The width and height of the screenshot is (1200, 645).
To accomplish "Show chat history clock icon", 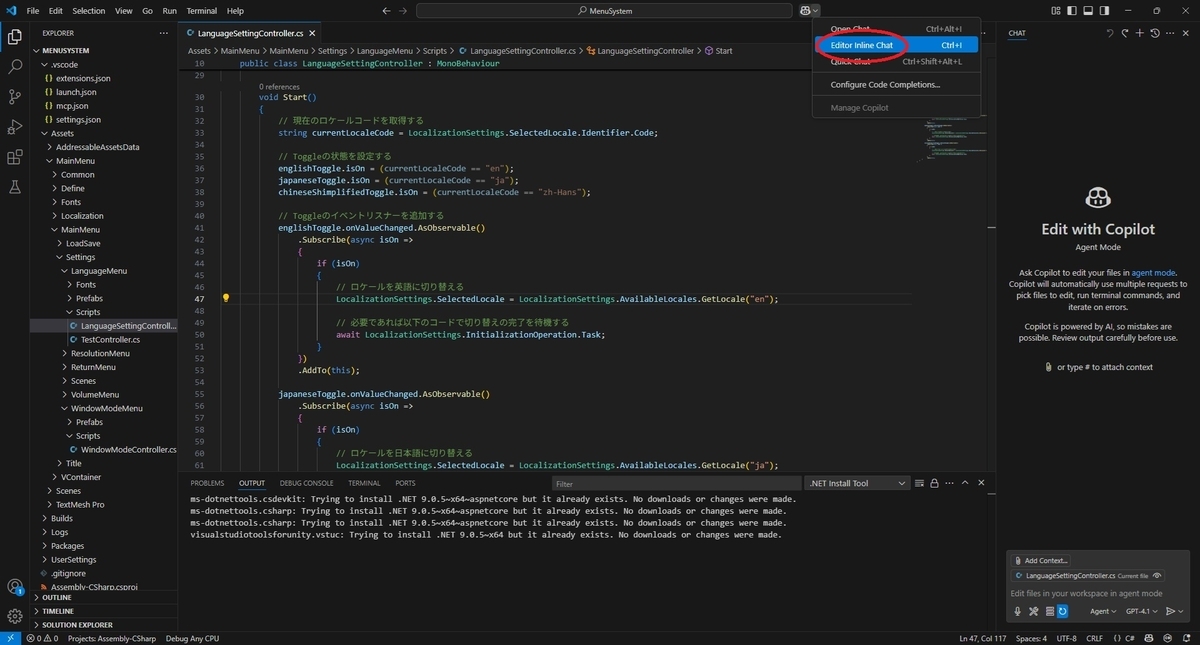I will tap(1155, 33).
